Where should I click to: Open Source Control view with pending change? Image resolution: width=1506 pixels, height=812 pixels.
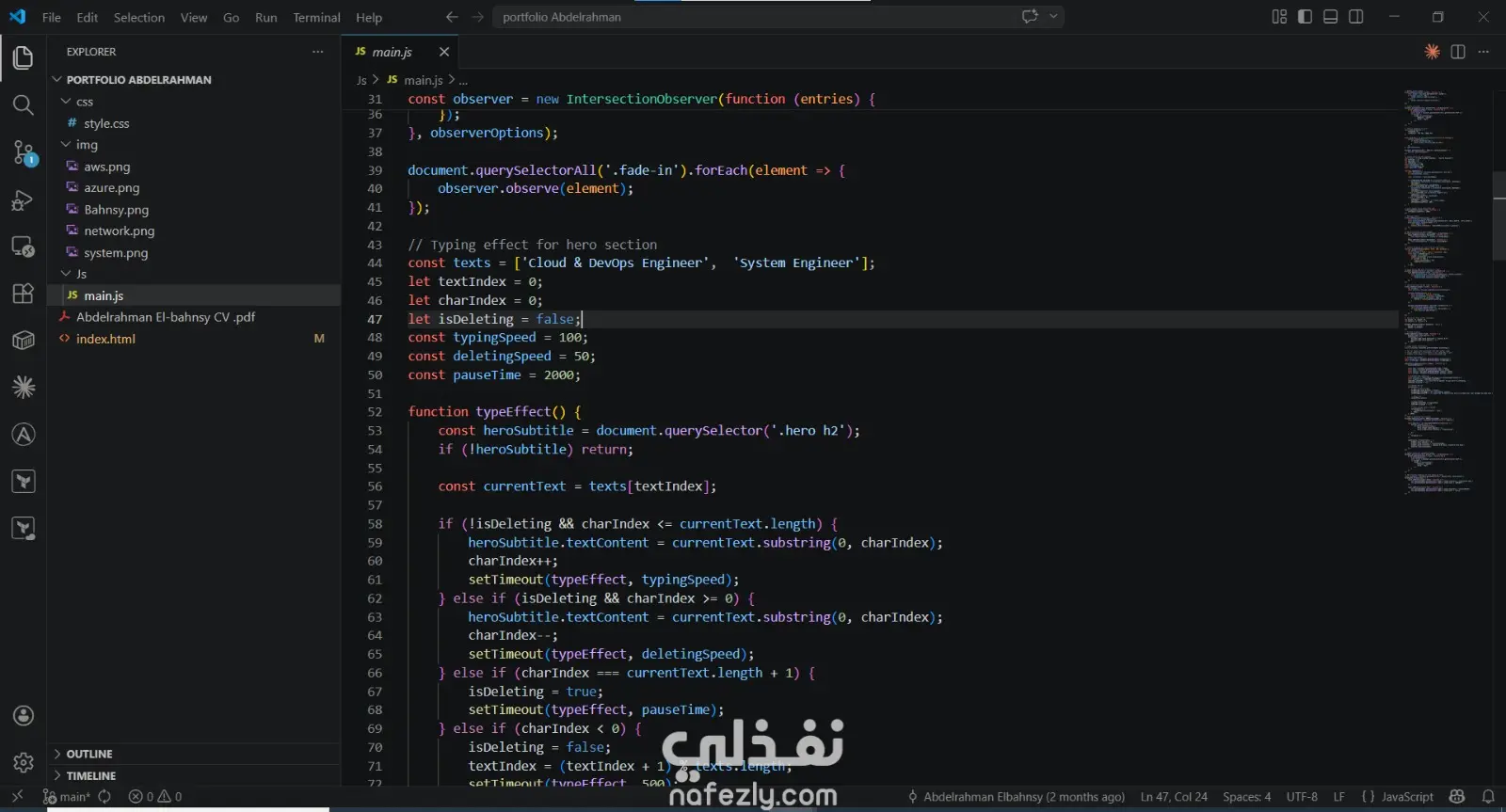click(24, 152)
